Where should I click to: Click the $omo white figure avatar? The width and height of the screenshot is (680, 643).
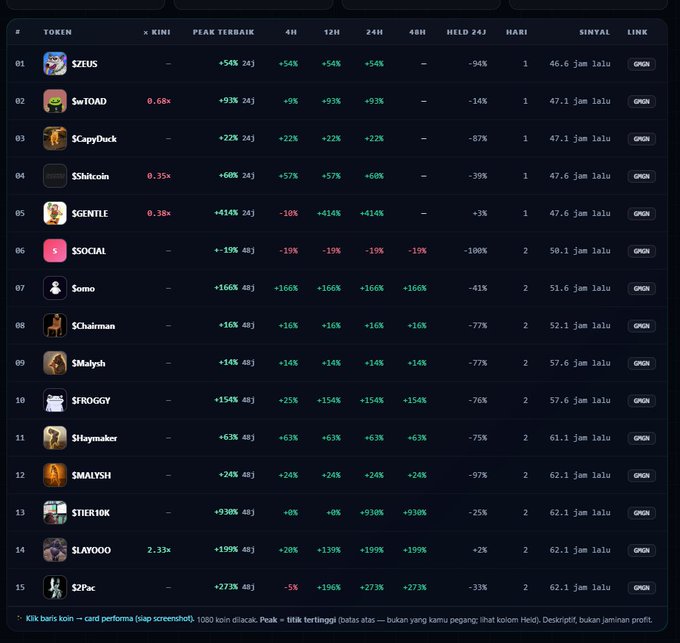pos(55,288)
